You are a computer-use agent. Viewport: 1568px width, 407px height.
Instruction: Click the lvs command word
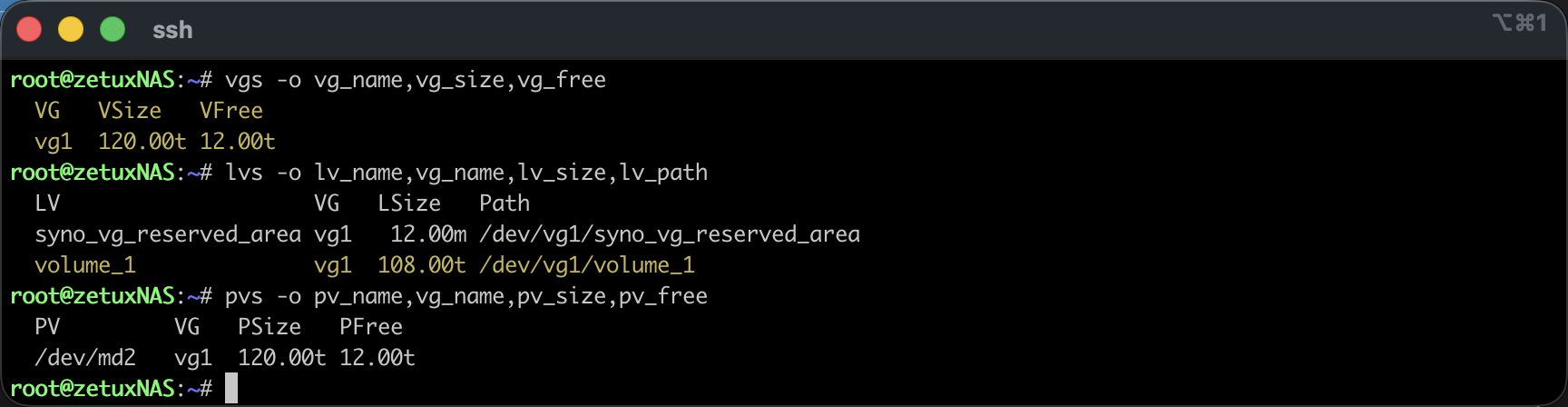point(243,173)
